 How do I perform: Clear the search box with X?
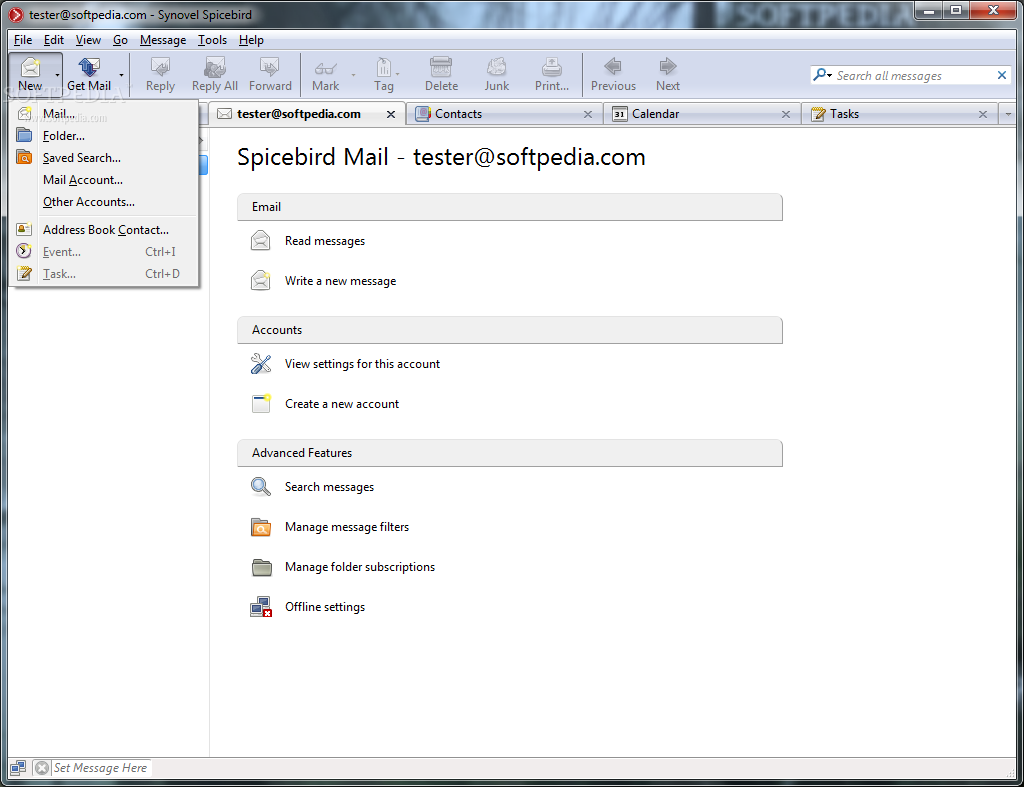click(x=1002, y=76)
